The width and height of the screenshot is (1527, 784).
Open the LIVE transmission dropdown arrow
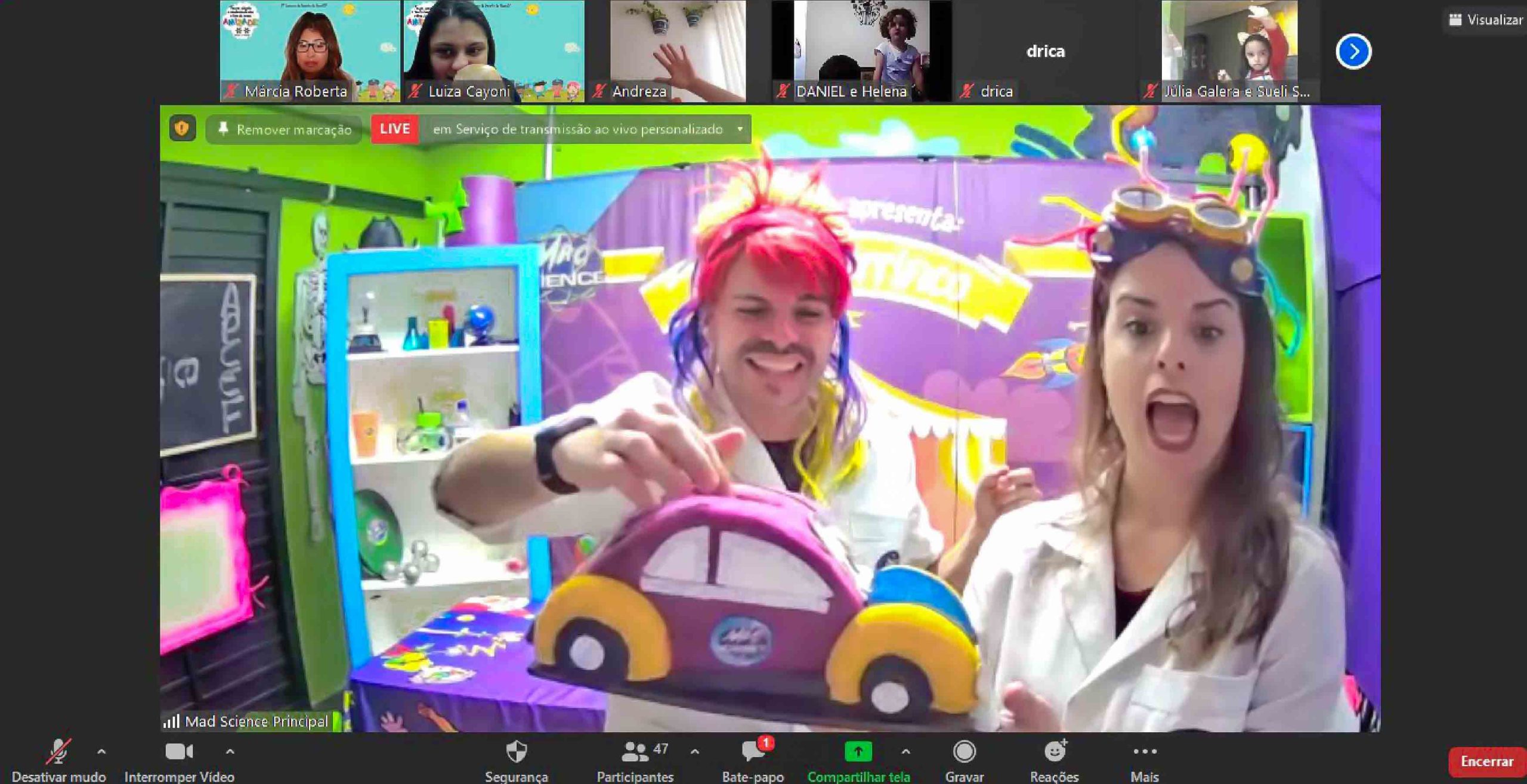(x=740, y=129)
